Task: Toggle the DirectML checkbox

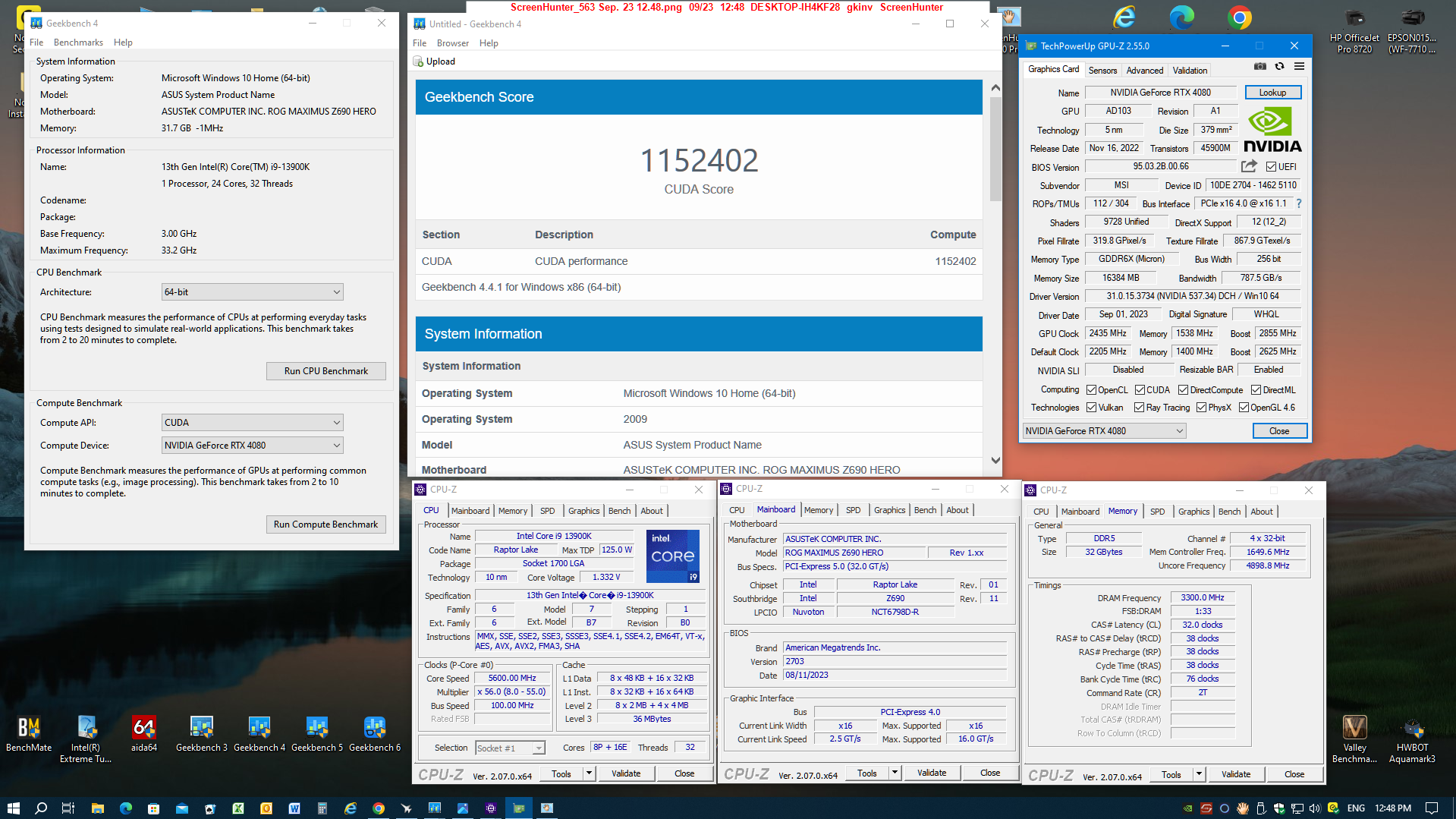Action: pyautogui.click(x=1256, y=390)
